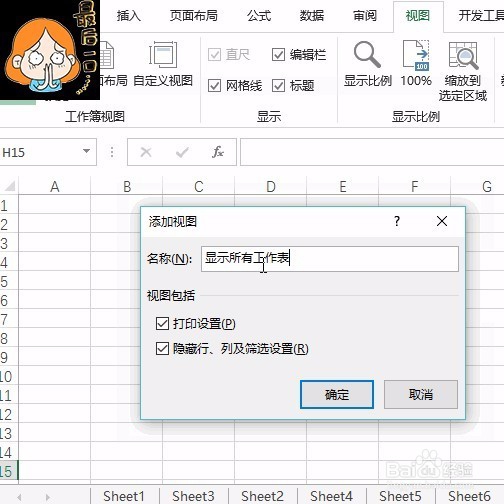Switch to Sheet4 tab
The height and width of the screenshot is (504, 504).
[331, 496]
